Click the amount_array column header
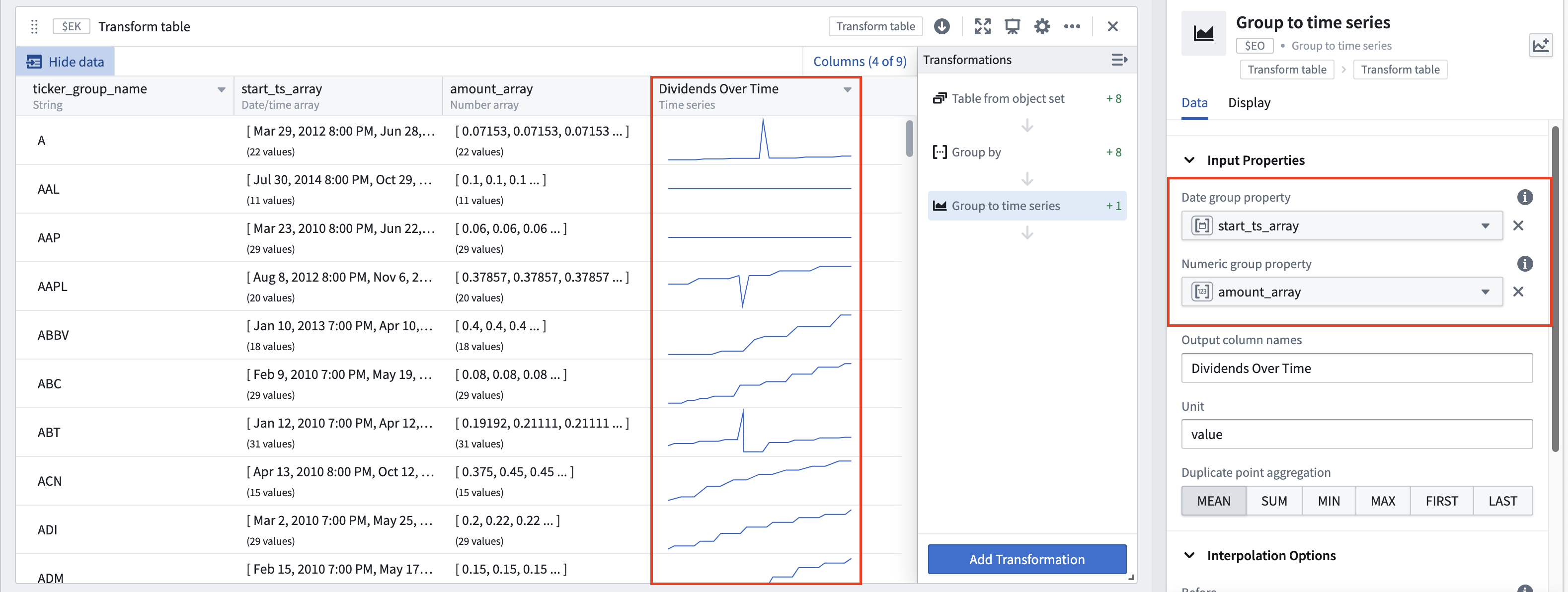Screen dimensions: 1568x592 [x=546, y=95]
